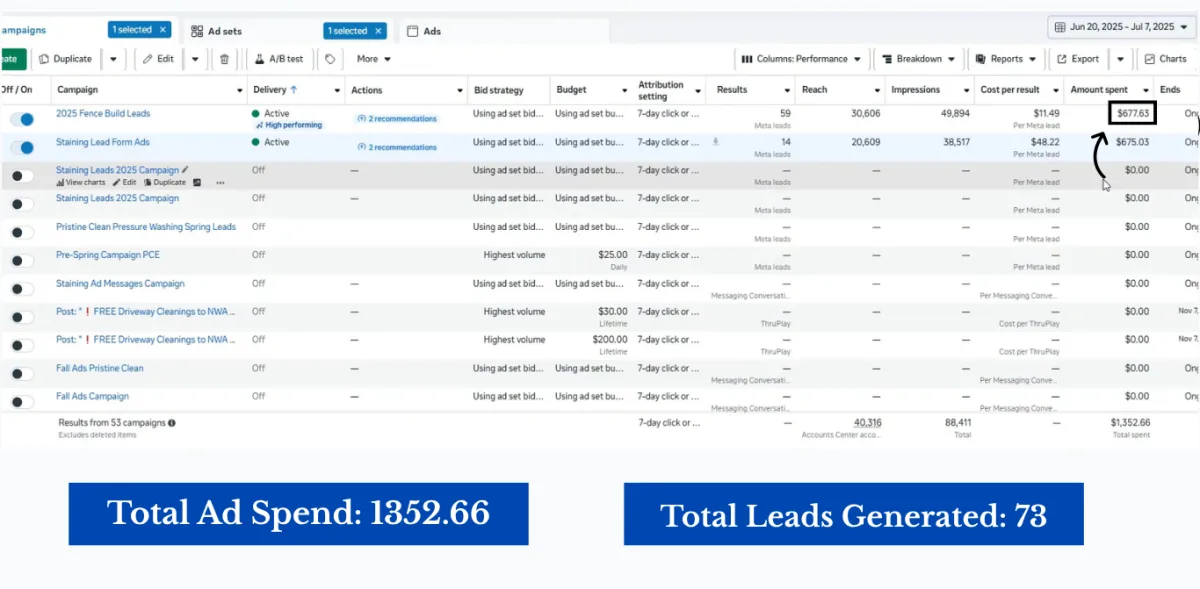Open the Impressions column menu arrow
Screen dimensions: 1200x589
coord(966,90)
